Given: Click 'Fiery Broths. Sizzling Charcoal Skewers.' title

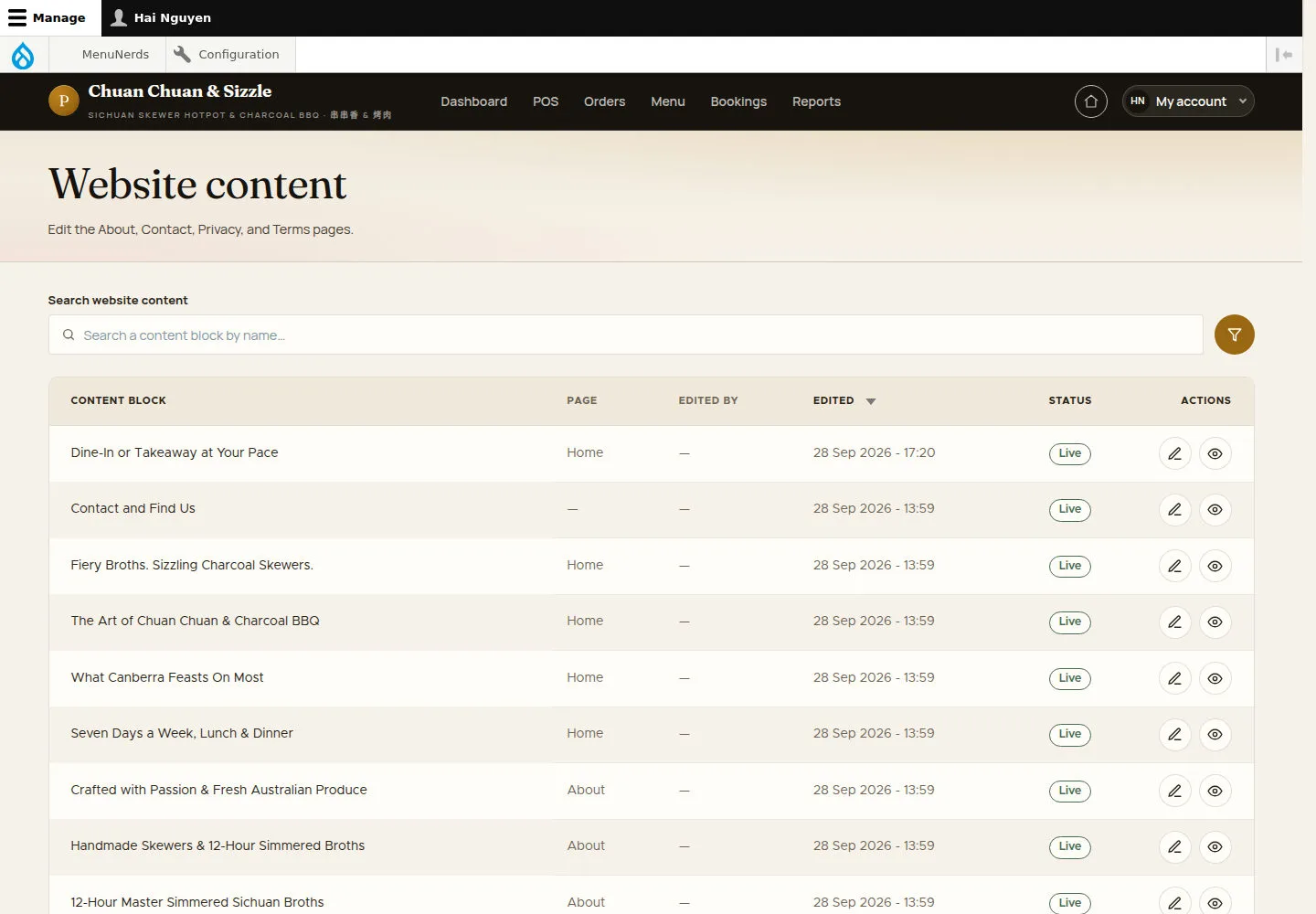Looking at the screenshot, I should 192,565.
